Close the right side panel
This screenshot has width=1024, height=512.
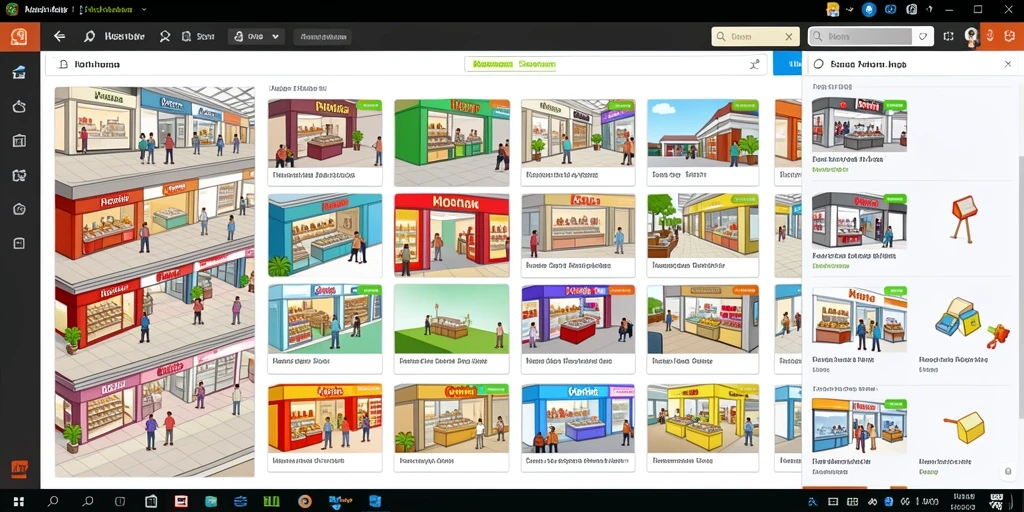coord(1008,64)
